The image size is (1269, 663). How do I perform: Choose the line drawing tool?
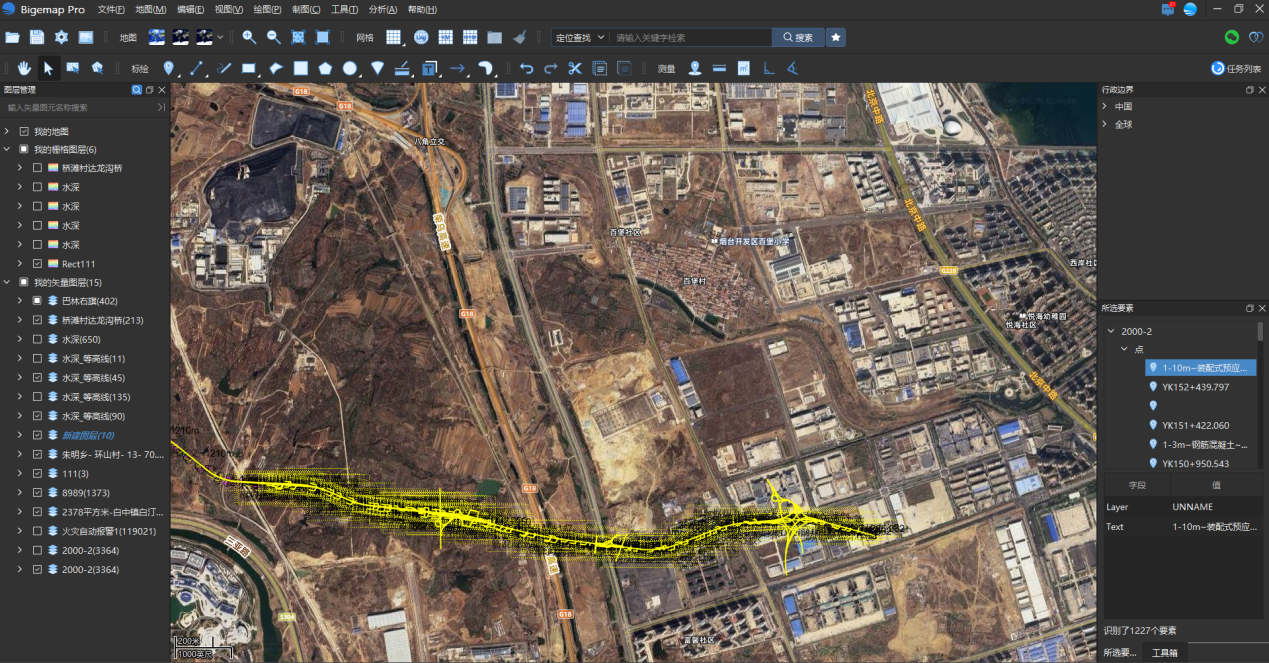click(197, 68)
